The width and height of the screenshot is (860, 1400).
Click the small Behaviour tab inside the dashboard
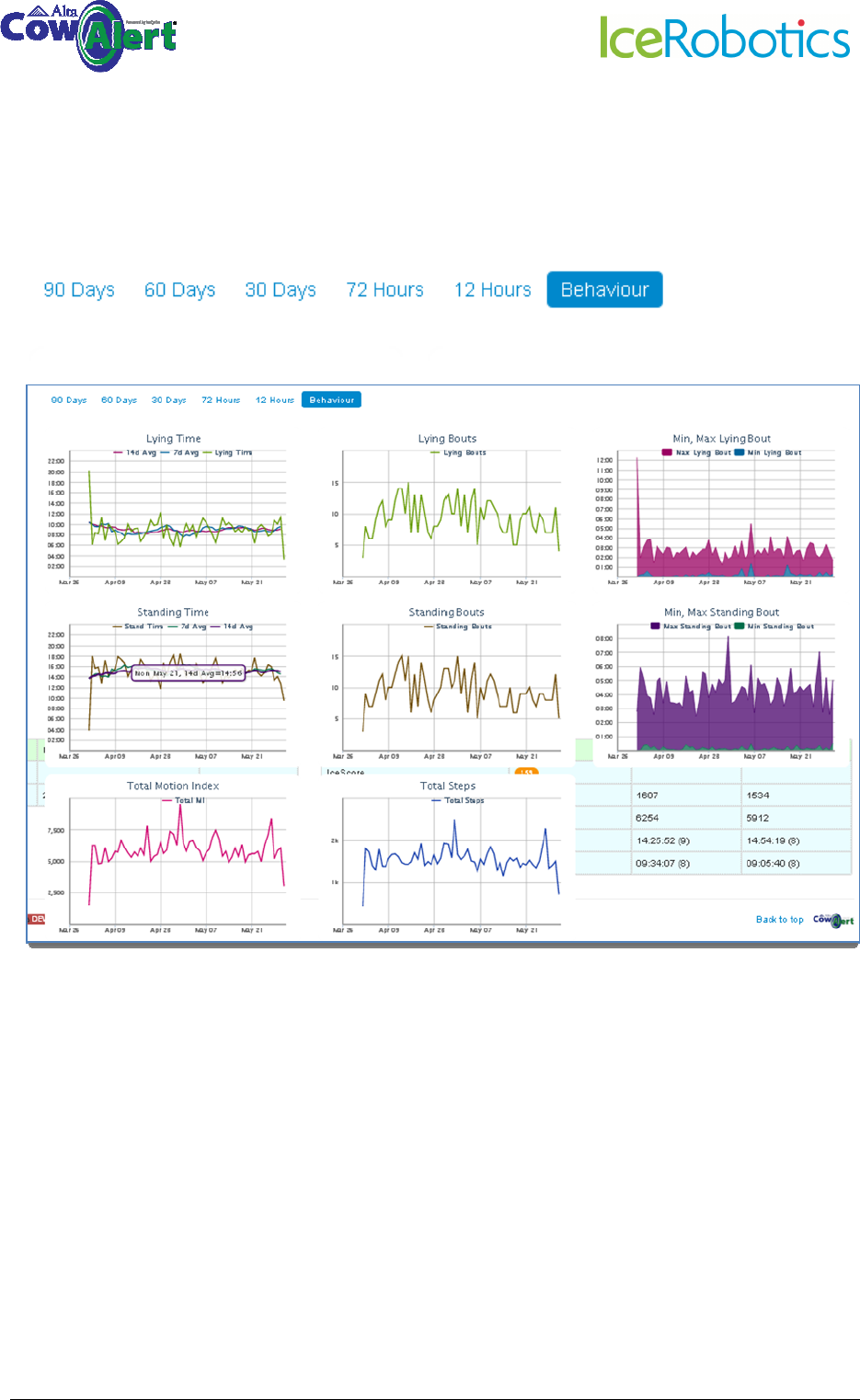[x=332, y=400]
